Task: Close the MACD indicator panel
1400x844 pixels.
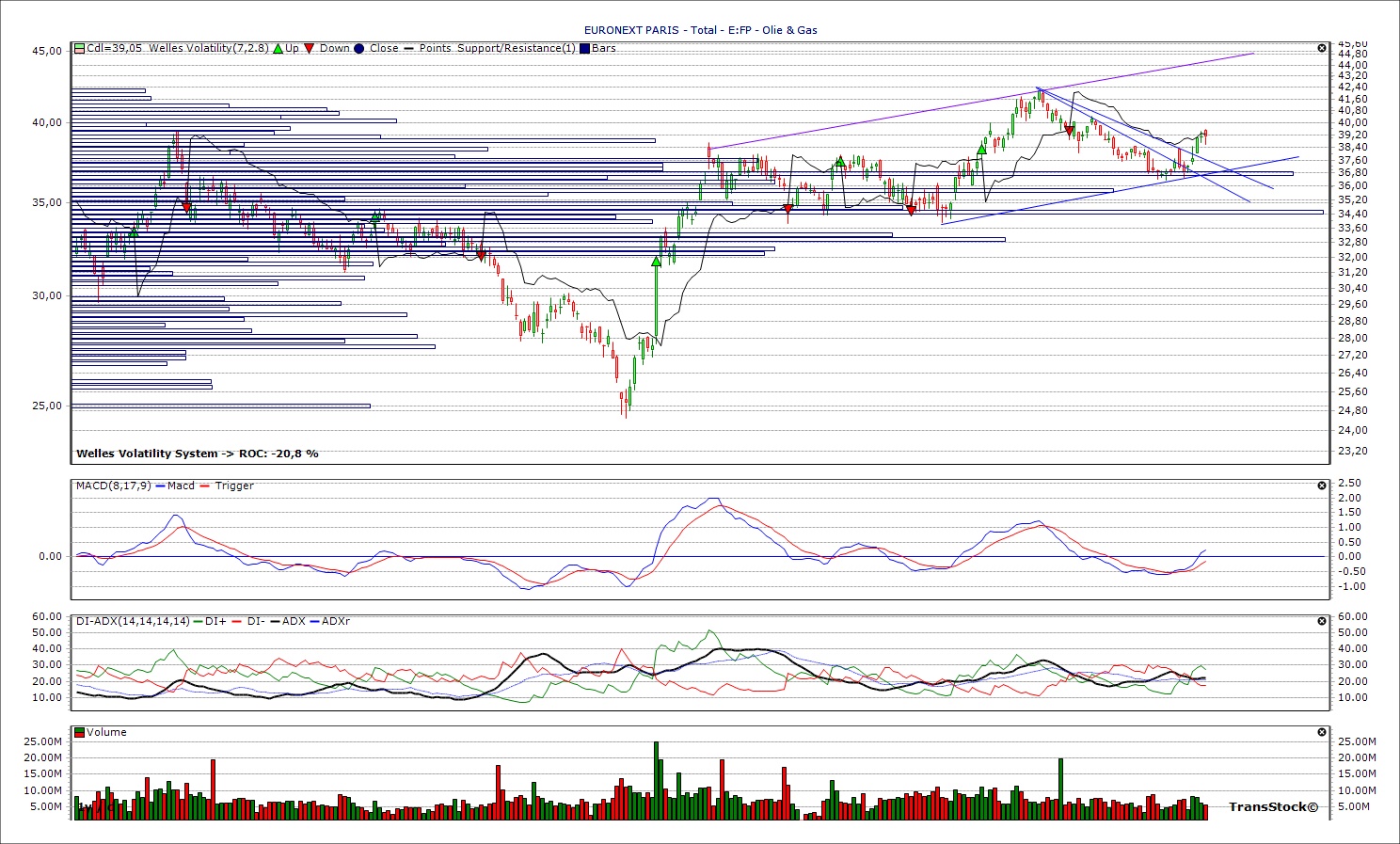Action: coord(1322,486)
